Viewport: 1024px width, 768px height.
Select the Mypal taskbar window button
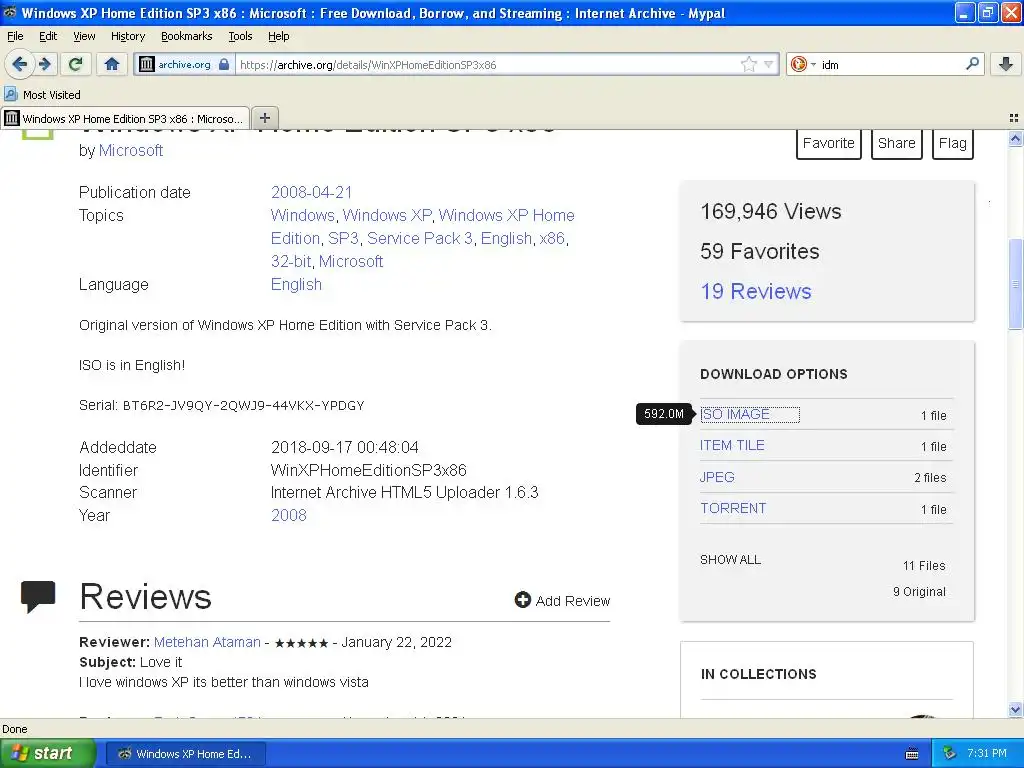pyautogui.click(x=185, y=754)
